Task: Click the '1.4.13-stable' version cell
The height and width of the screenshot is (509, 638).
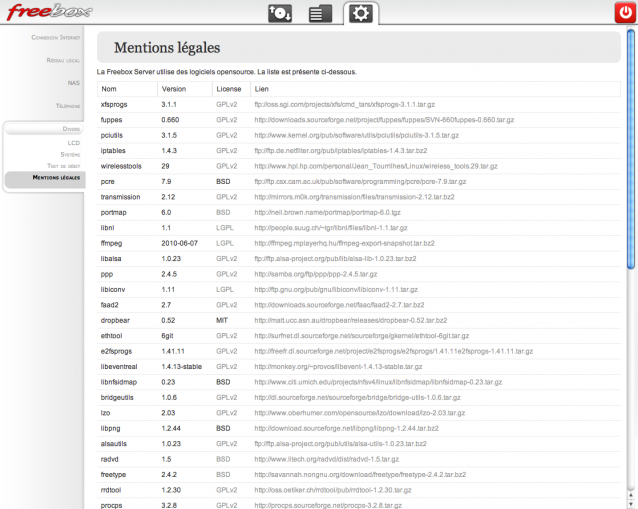Action: [x=181, y=367]
